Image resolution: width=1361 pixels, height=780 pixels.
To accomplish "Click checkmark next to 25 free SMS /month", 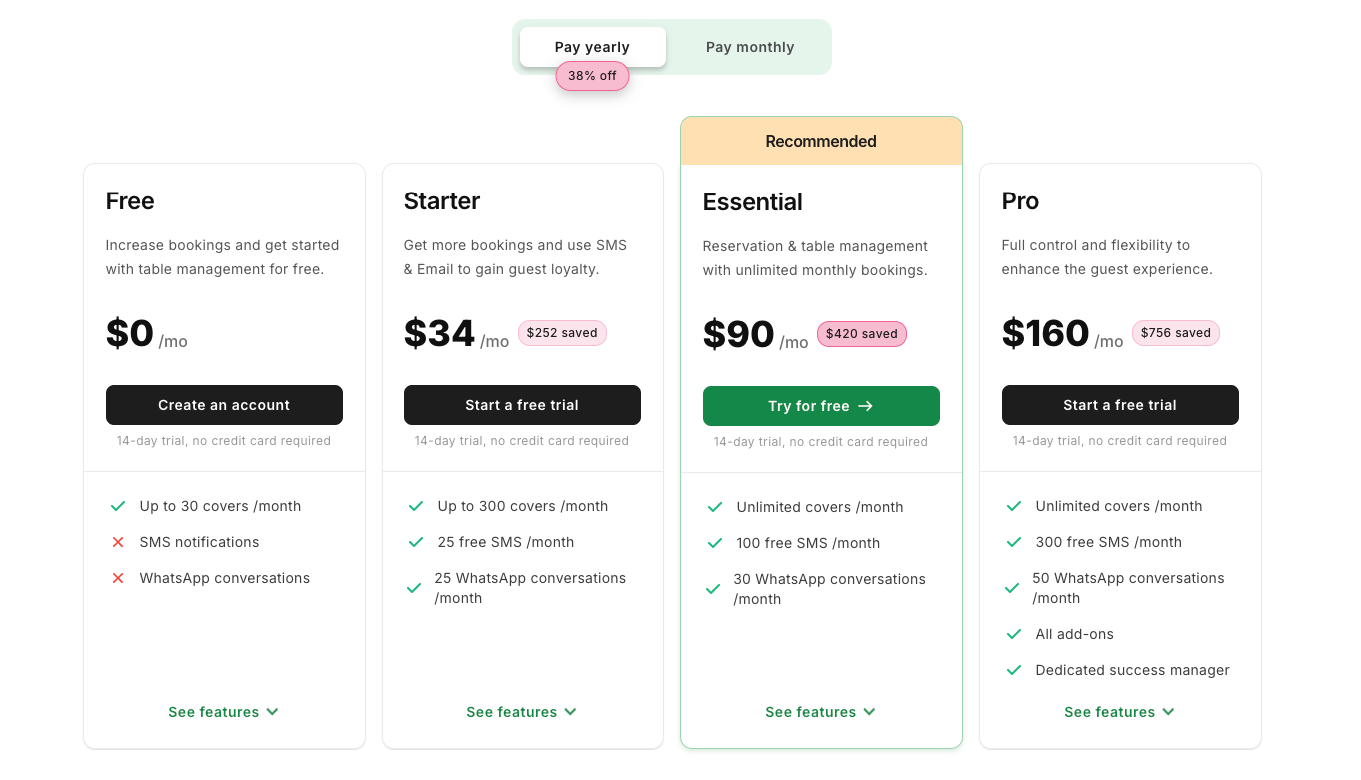I will tap(416, 543).
